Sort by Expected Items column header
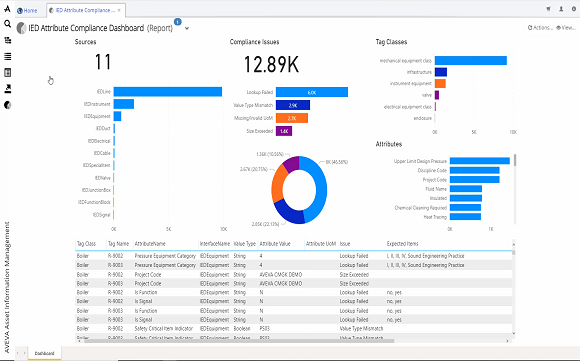The width and height of the screenshot is (580, 361). 402,244
